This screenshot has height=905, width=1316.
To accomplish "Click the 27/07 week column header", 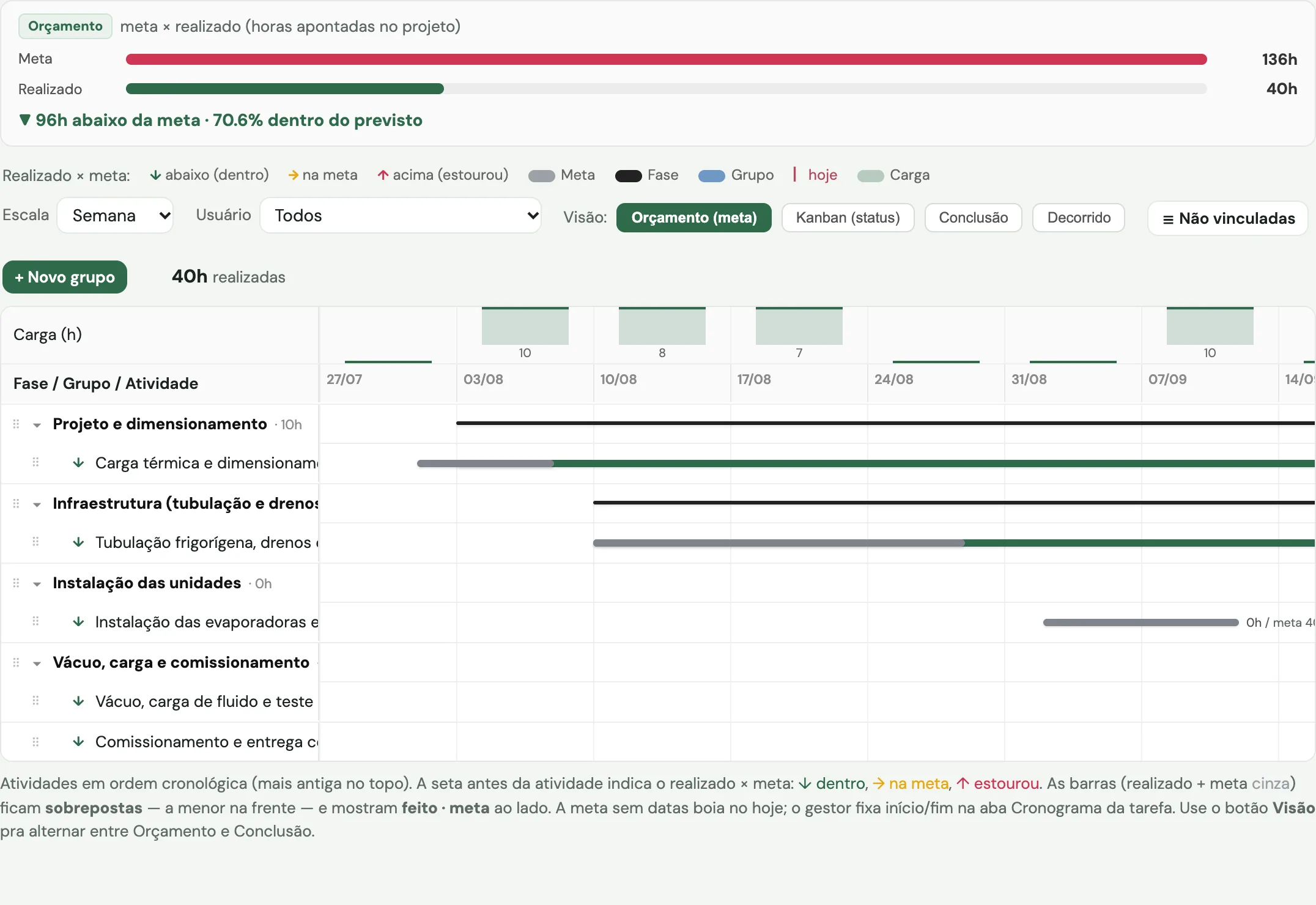I will 344,379.
